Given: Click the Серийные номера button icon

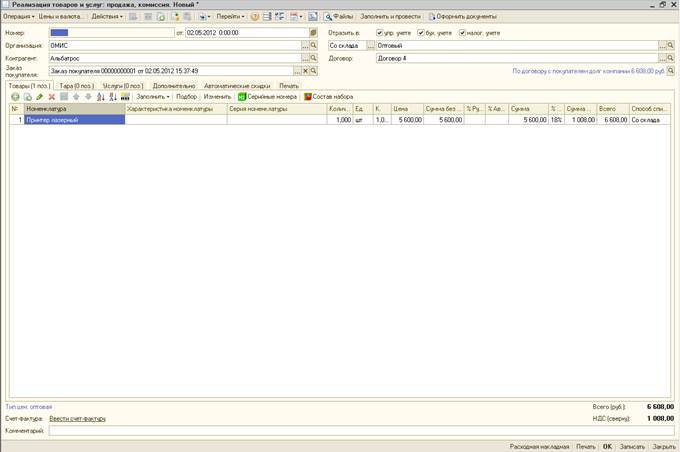Looking at the screenshot, I should click(242, 96).
